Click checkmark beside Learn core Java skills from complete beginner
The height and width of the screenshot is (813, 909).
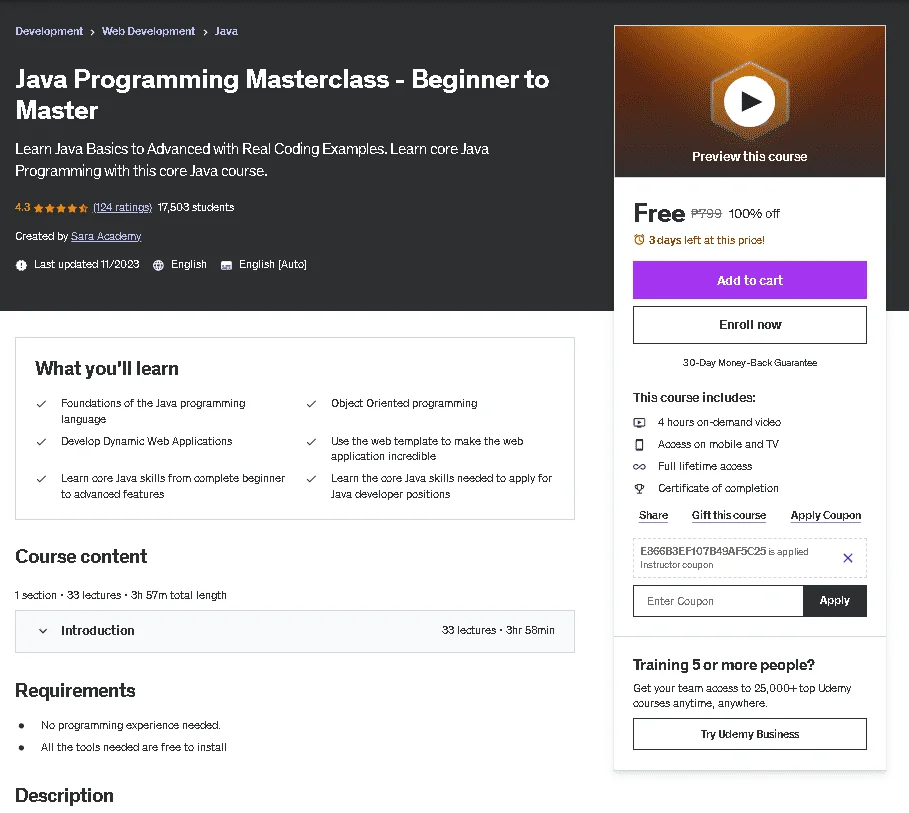pos(41,479)
